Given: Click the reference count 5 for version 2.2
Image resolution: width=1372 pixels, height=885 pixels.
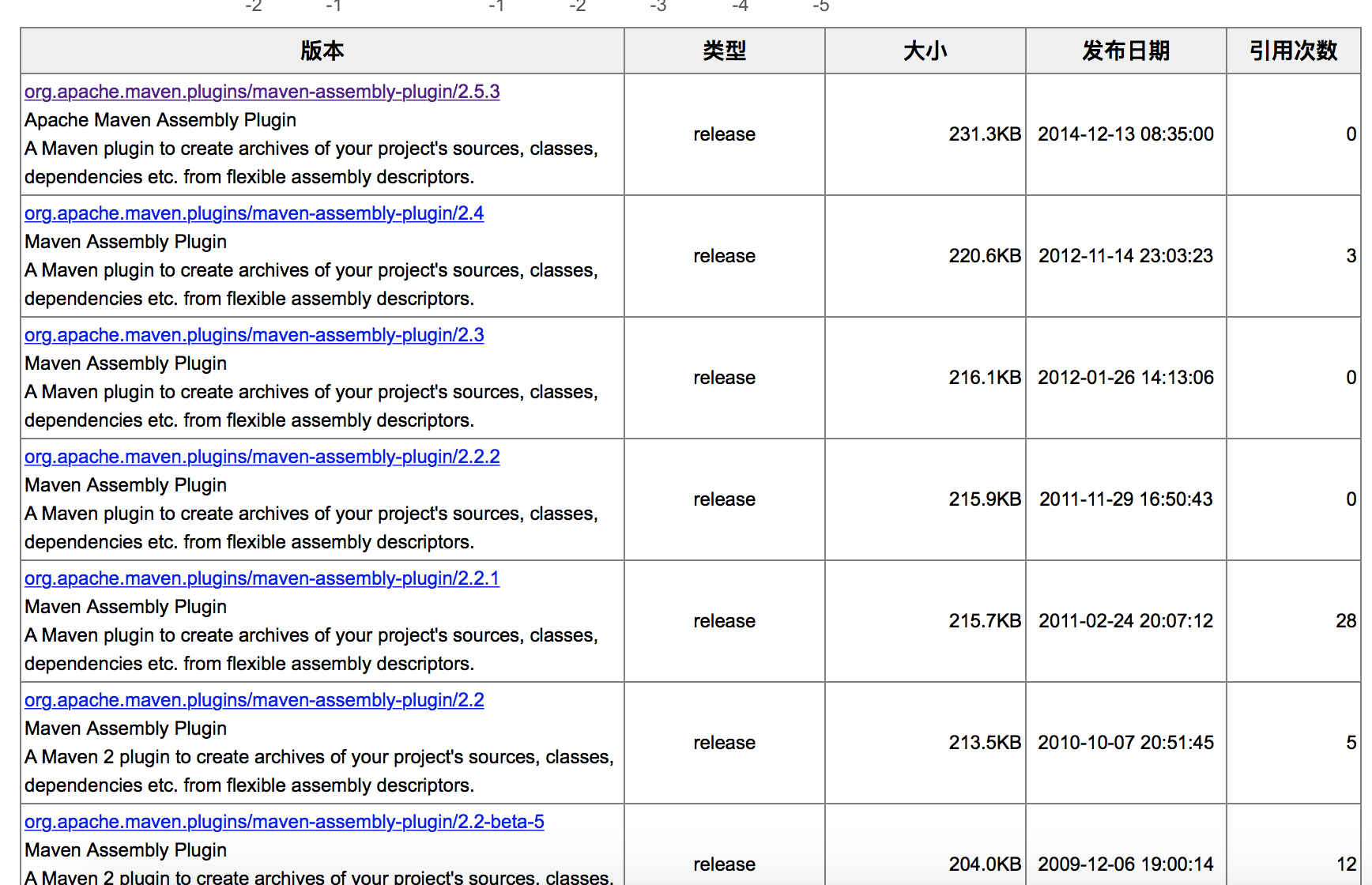Looking at the screenshot, I should tap(1351, 743).
